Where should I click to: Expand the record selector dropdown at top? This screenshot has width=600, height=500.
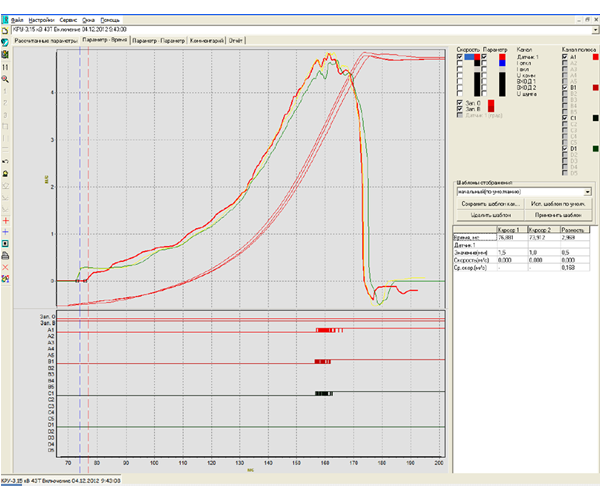(595, 30)
